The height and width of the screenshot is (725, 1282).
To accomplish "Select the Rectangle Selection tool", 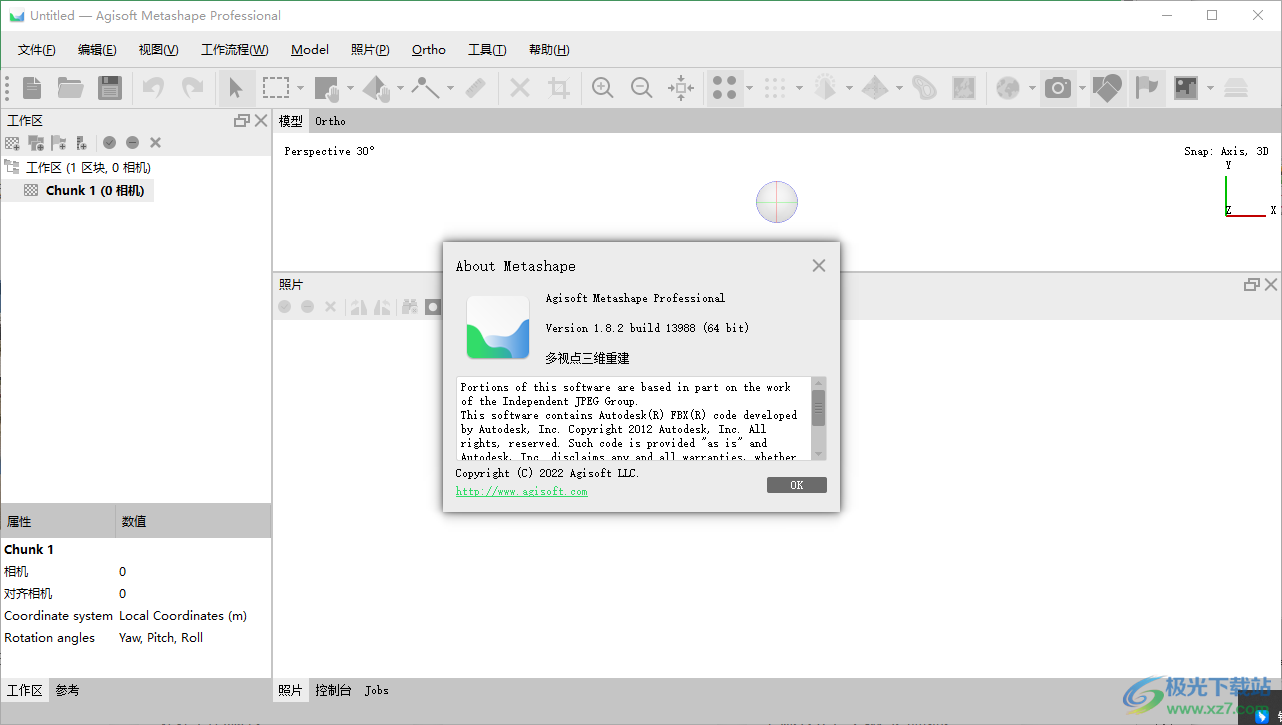I will (275, 88).
